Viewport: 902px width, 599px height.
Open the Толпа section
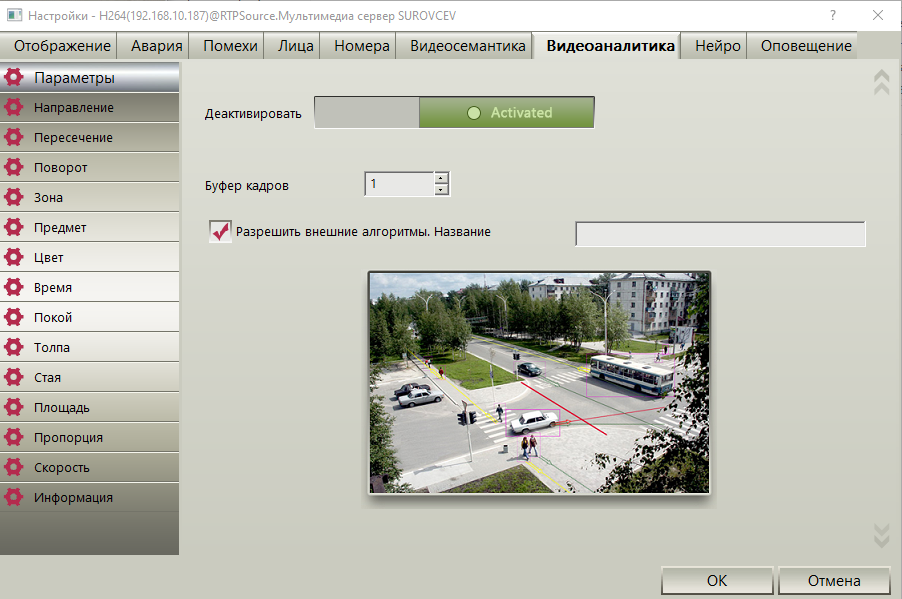(x=90, y=346)
